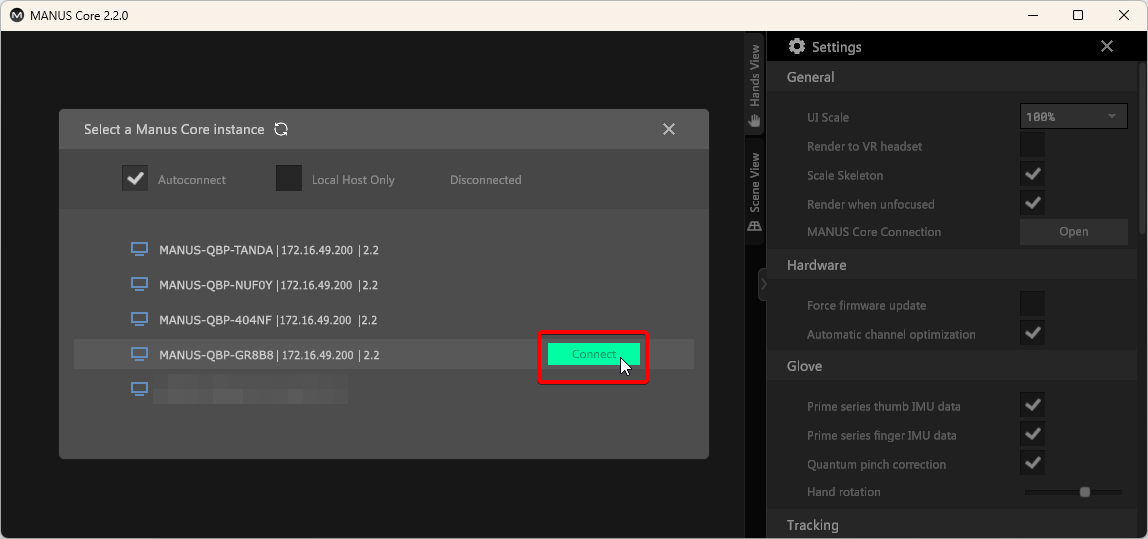The width and height of the screenshot is (1148, 539).
Task: Tick the Force firmware update checkbox
Action: pos(1032,305)
